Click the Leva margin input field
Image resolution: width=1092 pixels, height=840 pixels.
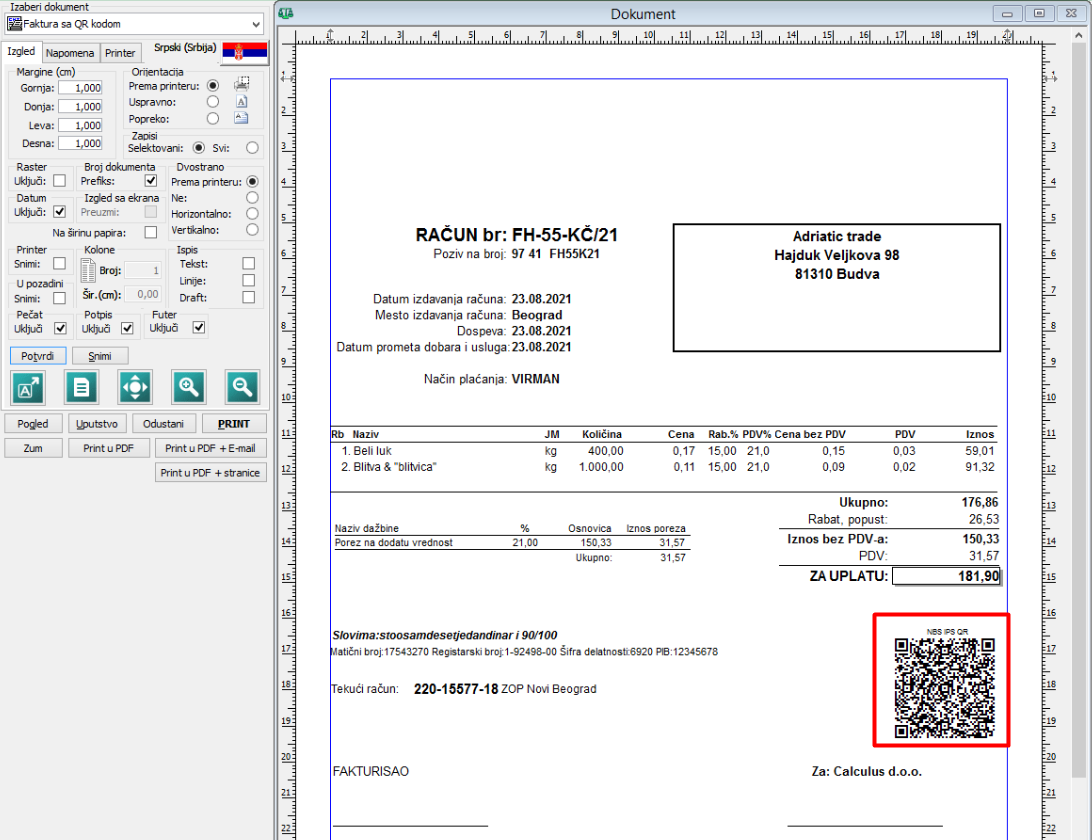click(80, 125)
